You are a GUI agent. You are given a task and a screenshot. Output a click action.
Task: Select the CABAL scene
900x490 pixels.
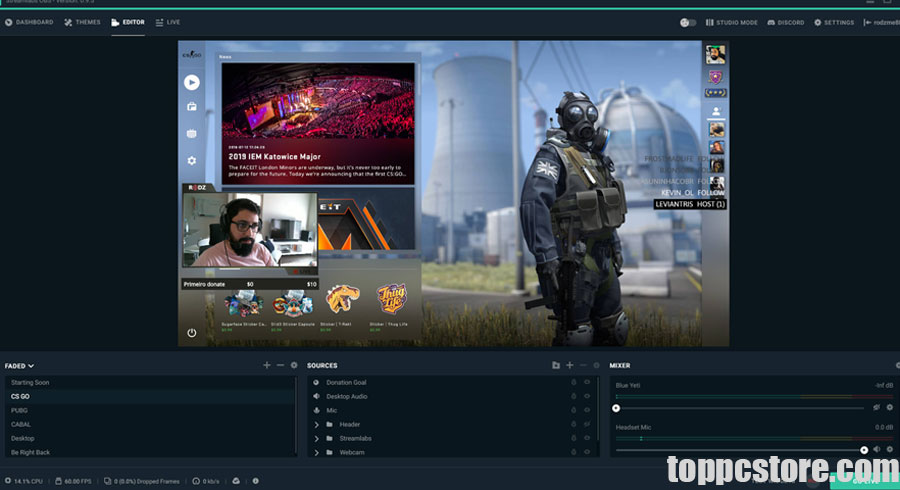150,424
